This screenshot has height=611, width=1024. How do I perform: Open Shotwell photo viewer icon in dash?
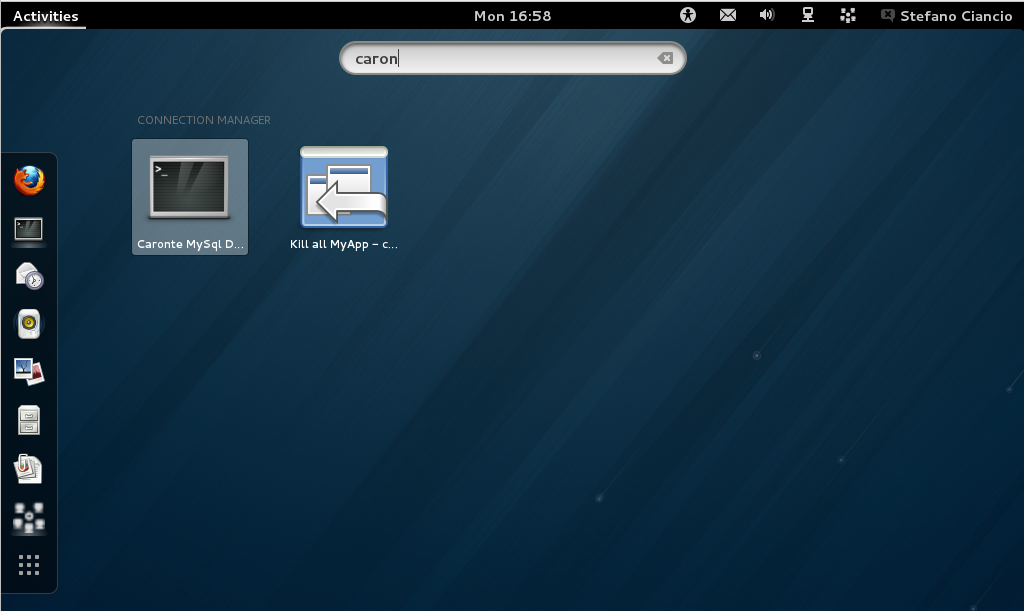tap(29, 371)
